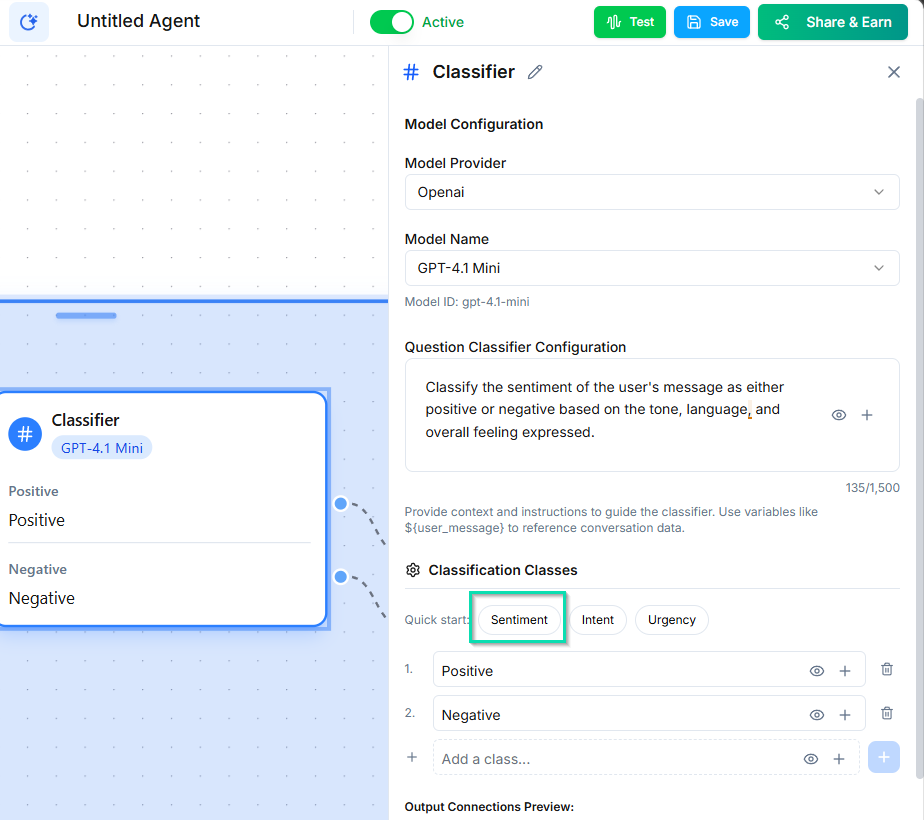This screenshot has height=820, width=924.
Task: Edit the Classifier node title with the pencil icon
Action: pyautogui.click(x=534, y=72)
